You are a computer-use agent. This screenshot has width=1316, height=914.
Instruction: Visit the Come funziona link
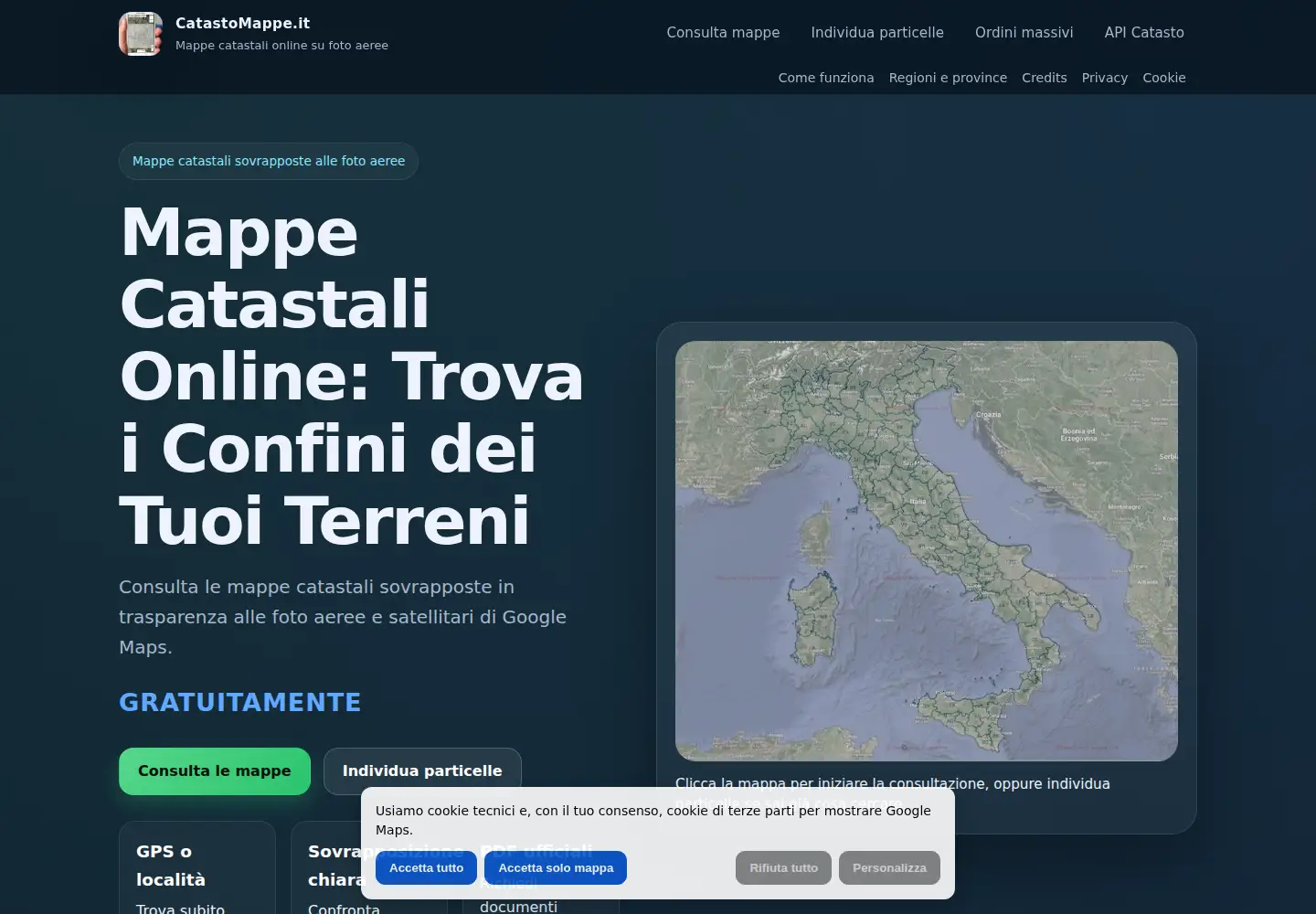coord(826,78)
